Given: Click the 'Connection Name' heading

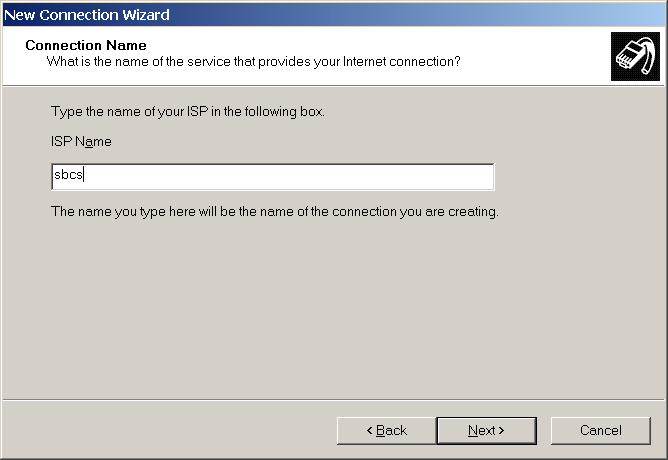Looking at the screenshot, I should 86,46.
